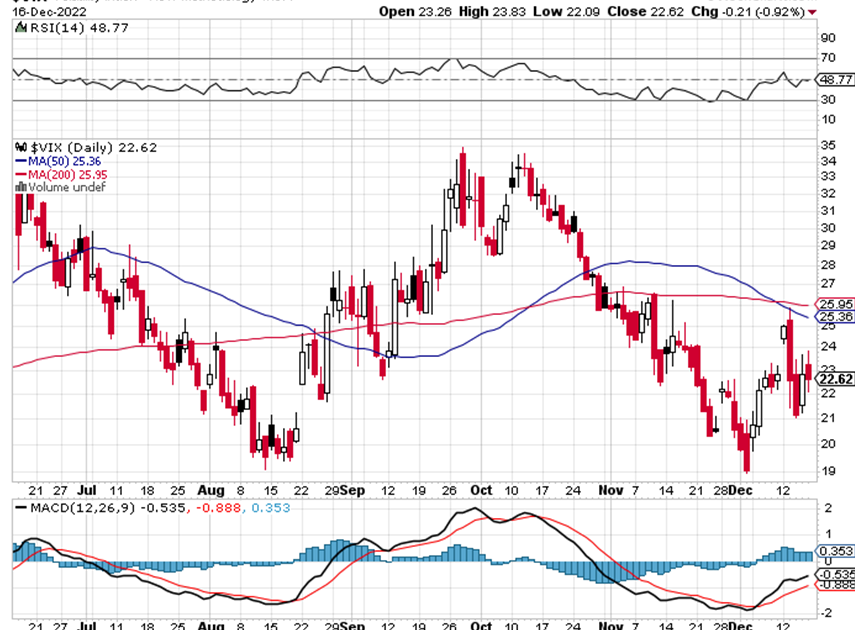Click the Oct label below the price chart
862x630 pixels.
click(481, 491)
